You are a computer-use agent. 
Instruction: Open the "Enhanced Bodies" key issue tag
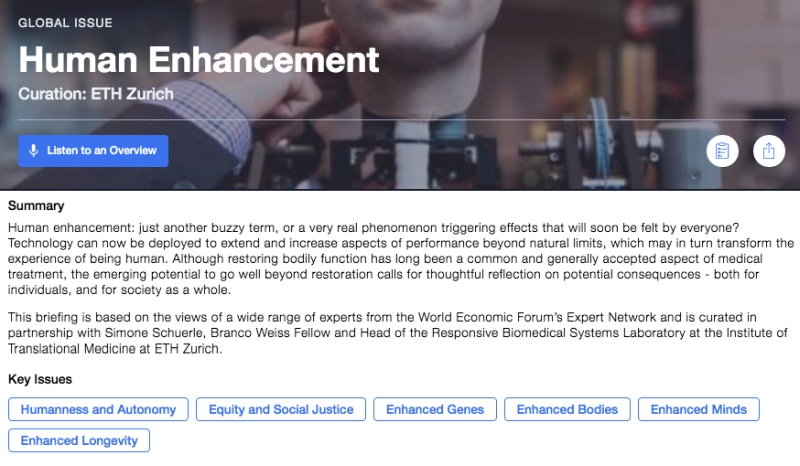pos(567,409)
